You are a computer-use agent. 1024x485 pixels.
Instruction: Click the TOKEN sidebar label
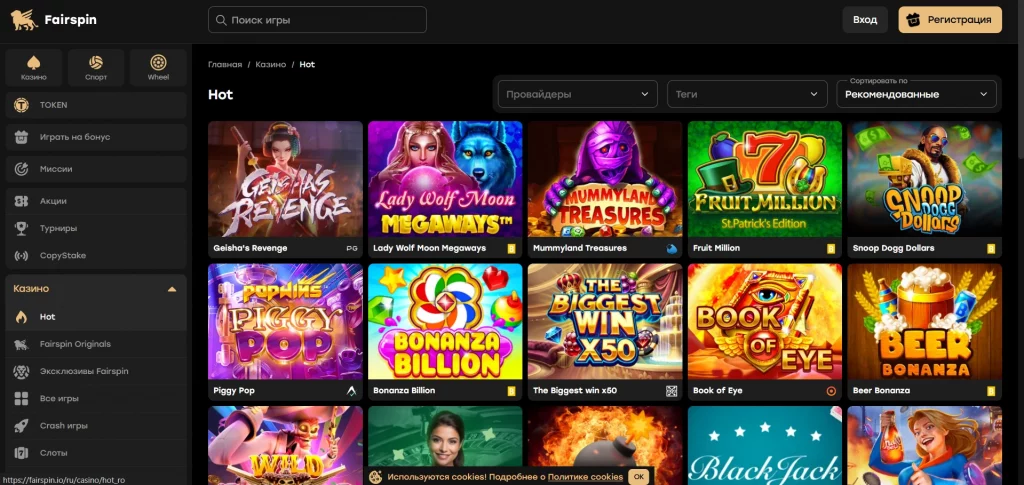[x=54, y=105]
